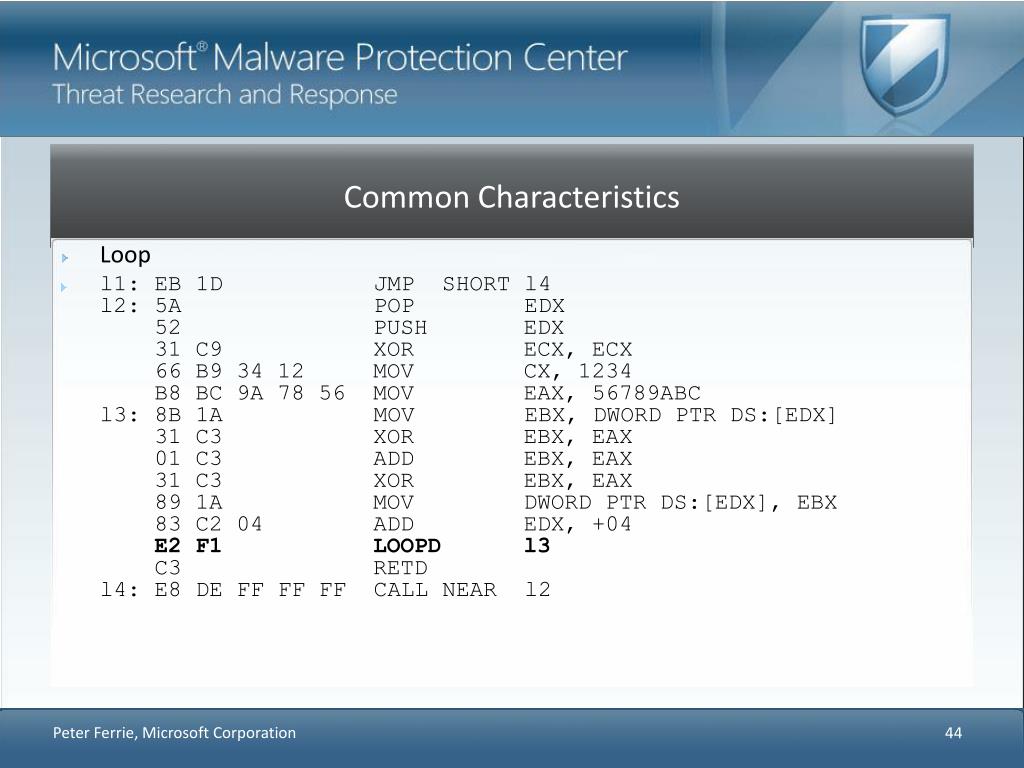Screen dimensions: 1024x768
Task: Click the RETD instruction
Action: point(400,568)
